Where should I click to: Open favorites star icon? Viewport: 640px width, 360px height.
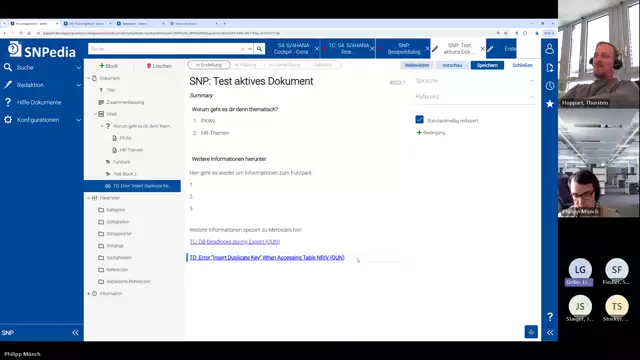[x=549, y=104]
